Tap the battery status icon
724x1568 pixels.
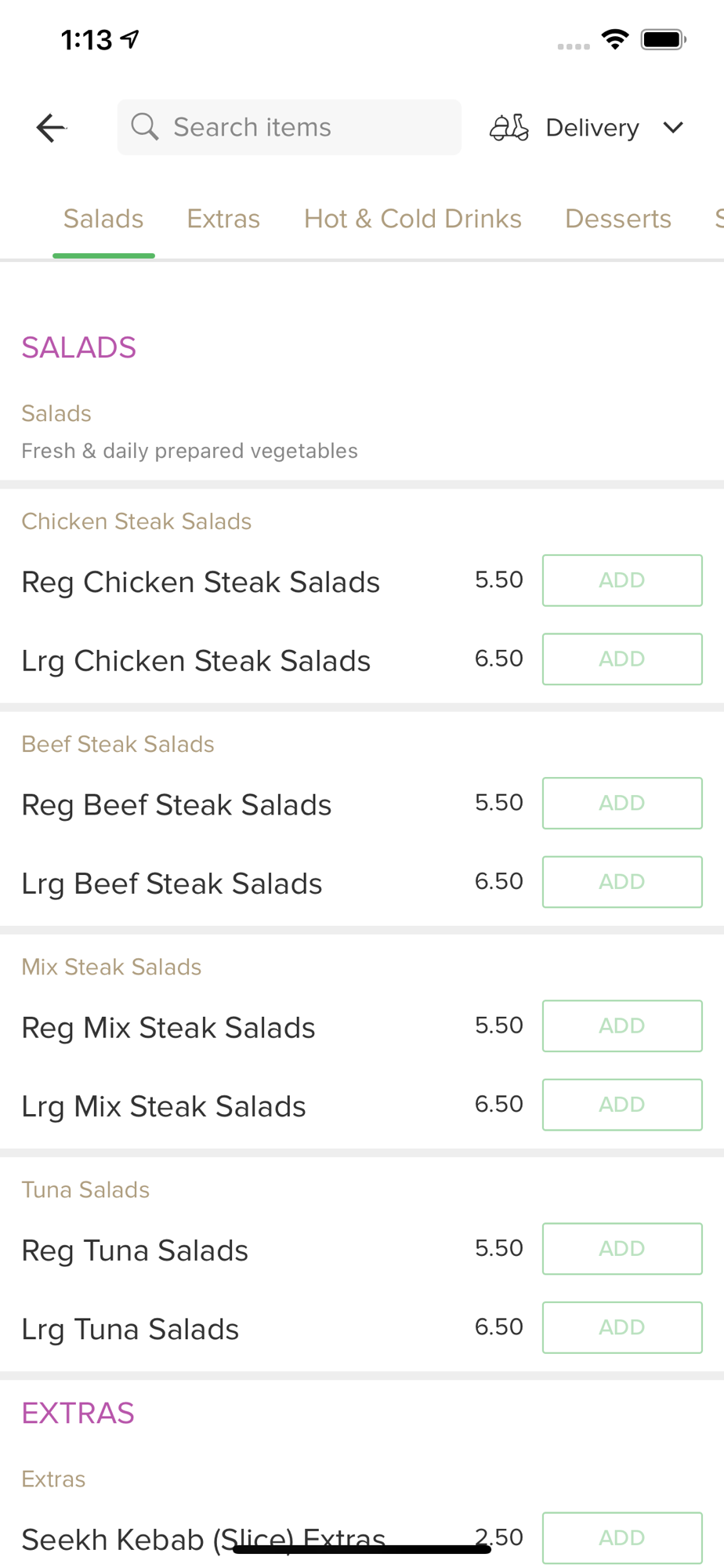(x=663, y=39)
